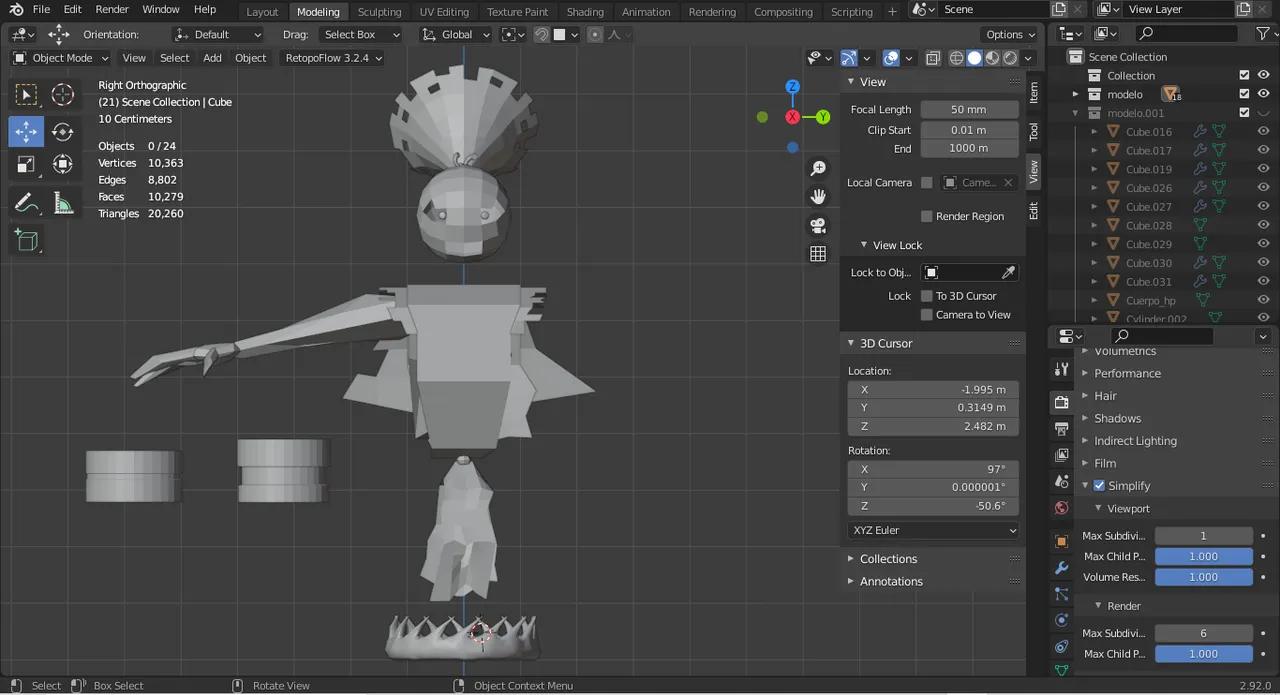1280x695 pixels.
Task: Open the Global transform orientation dropdown
Action: (x=456, y=34)
